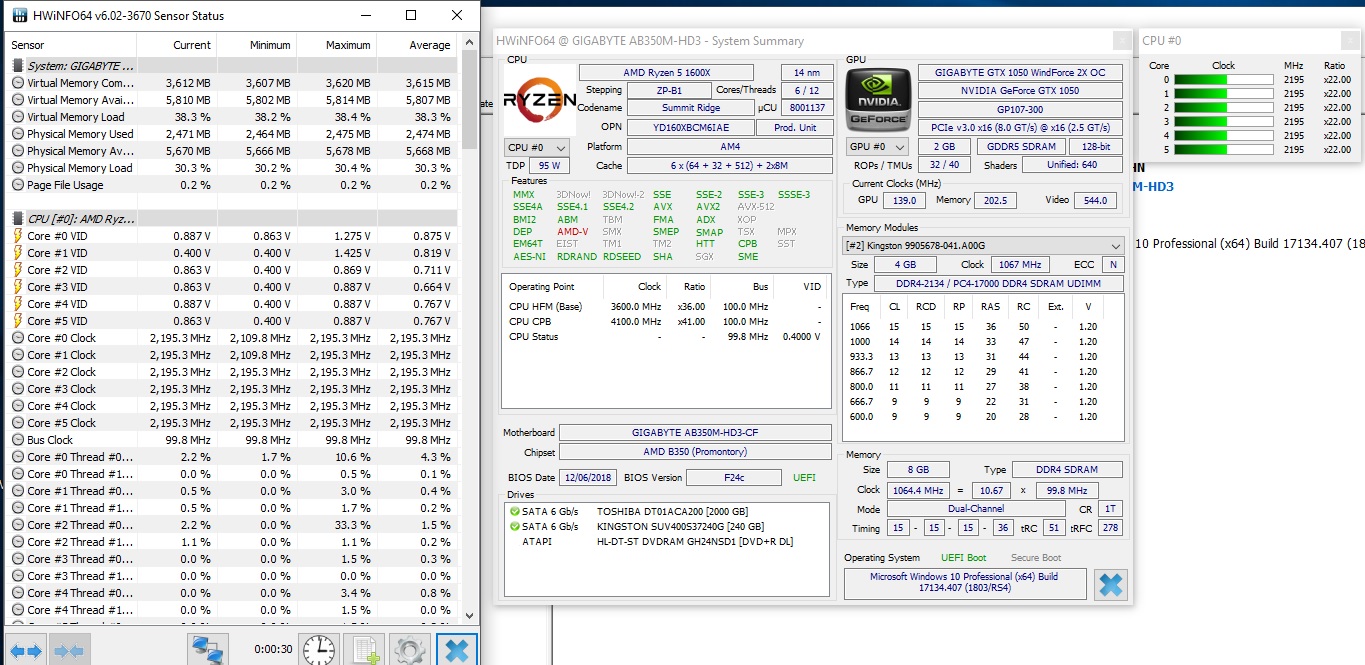Click the 1066 frequency row in the memory timings table
The width and height of the screenshot is (1365, 665).
983,327
